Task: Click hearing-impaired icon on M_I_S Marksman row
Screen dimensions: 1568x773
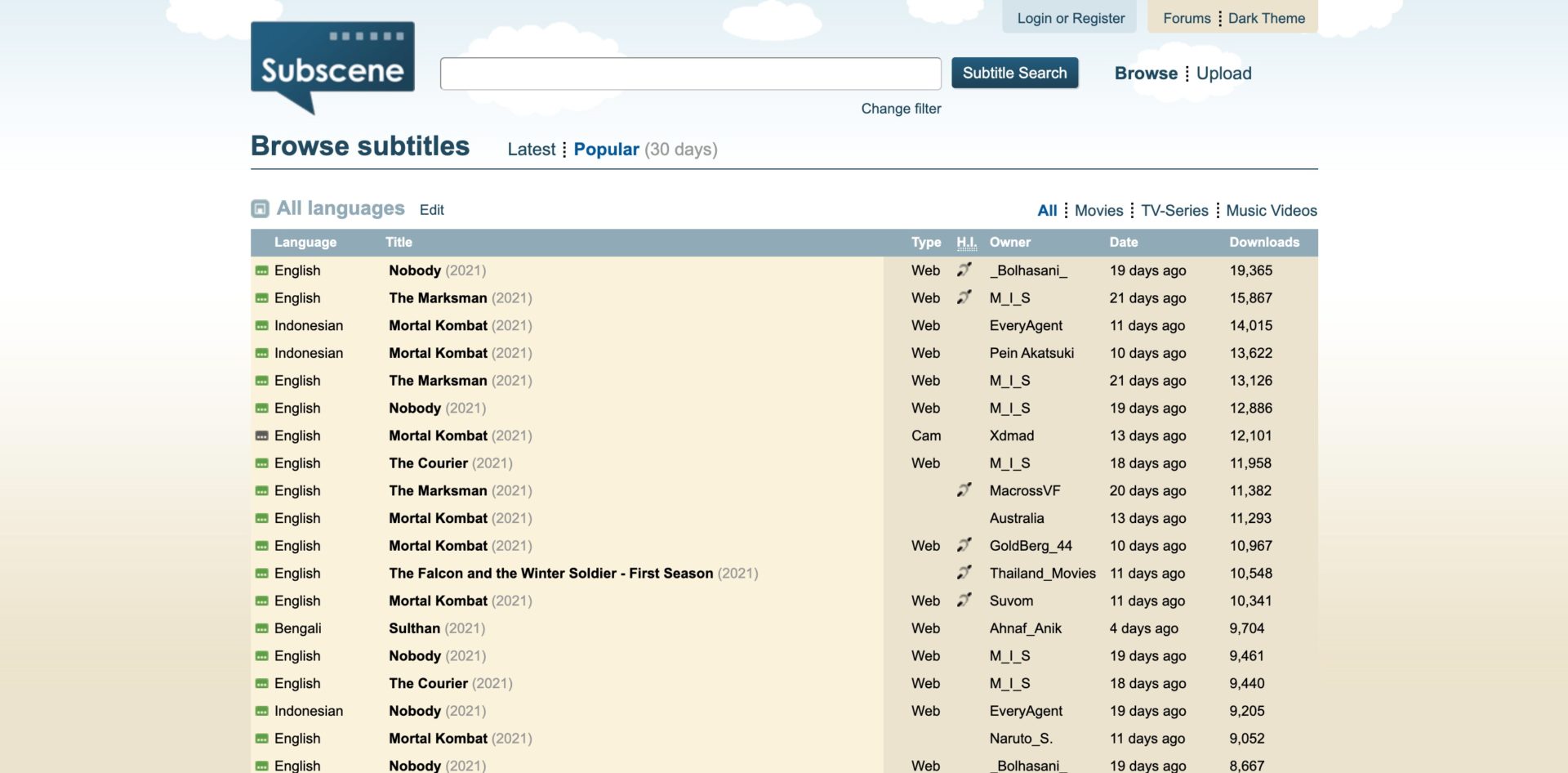Action: click(x=966, y=297)
